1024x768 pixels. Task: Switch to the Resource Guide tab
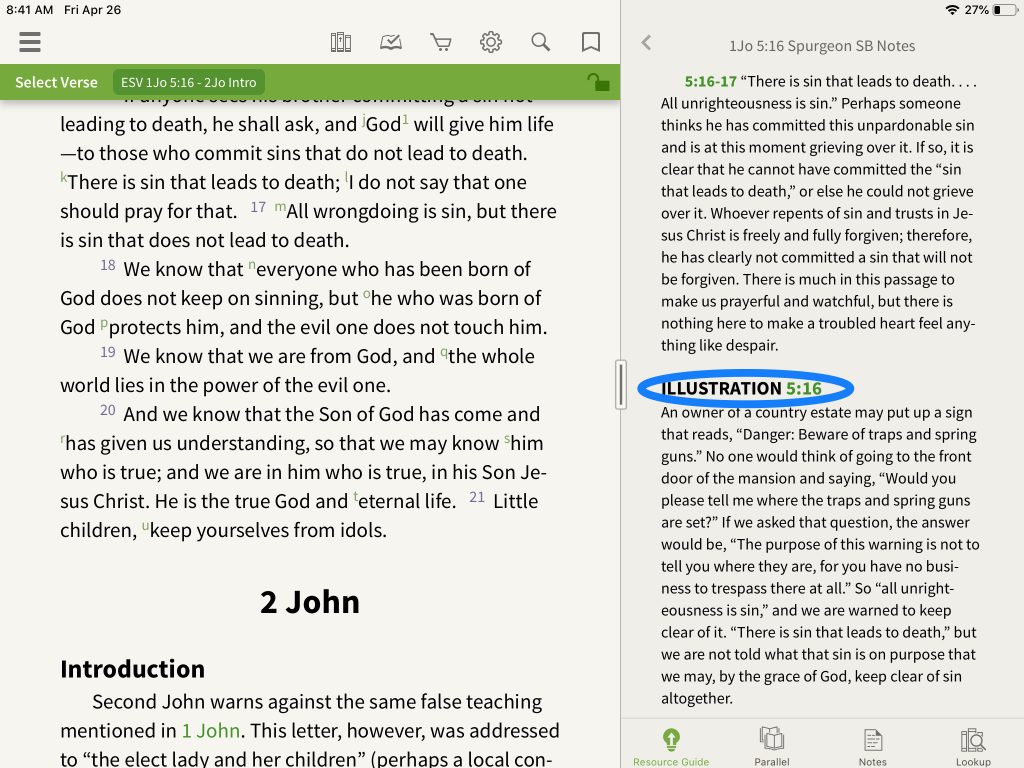pyautogui.click(x=671, y=746)
